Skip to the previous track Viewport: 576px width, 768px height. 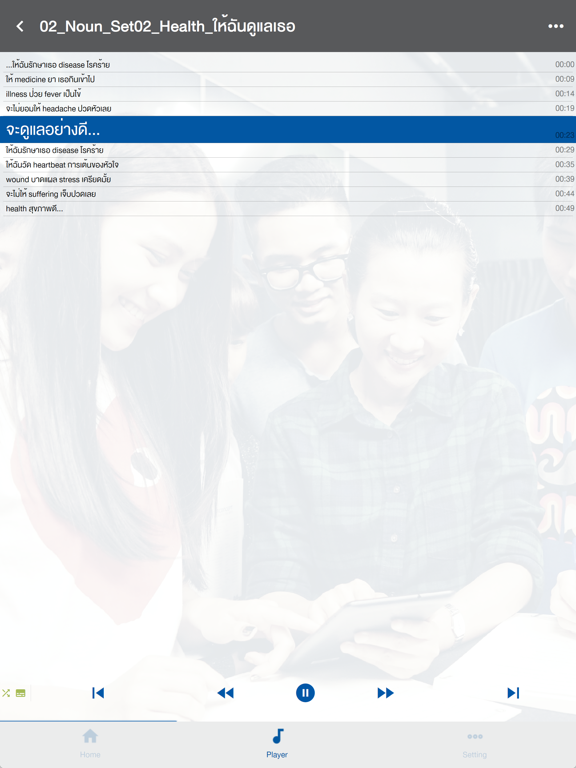(x=98, y=693)
